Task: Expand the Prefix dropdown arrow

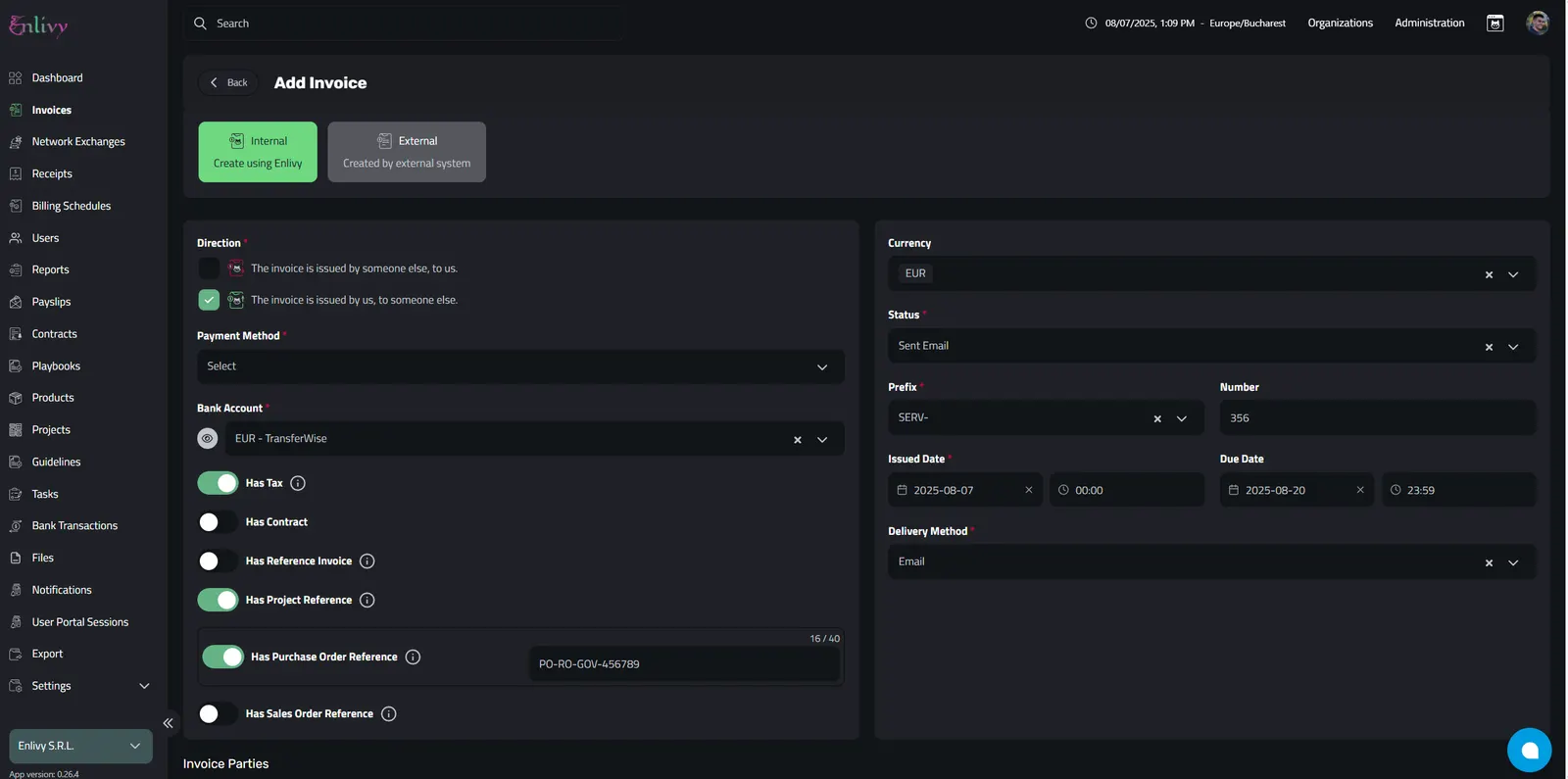Action: [1182, 418]
